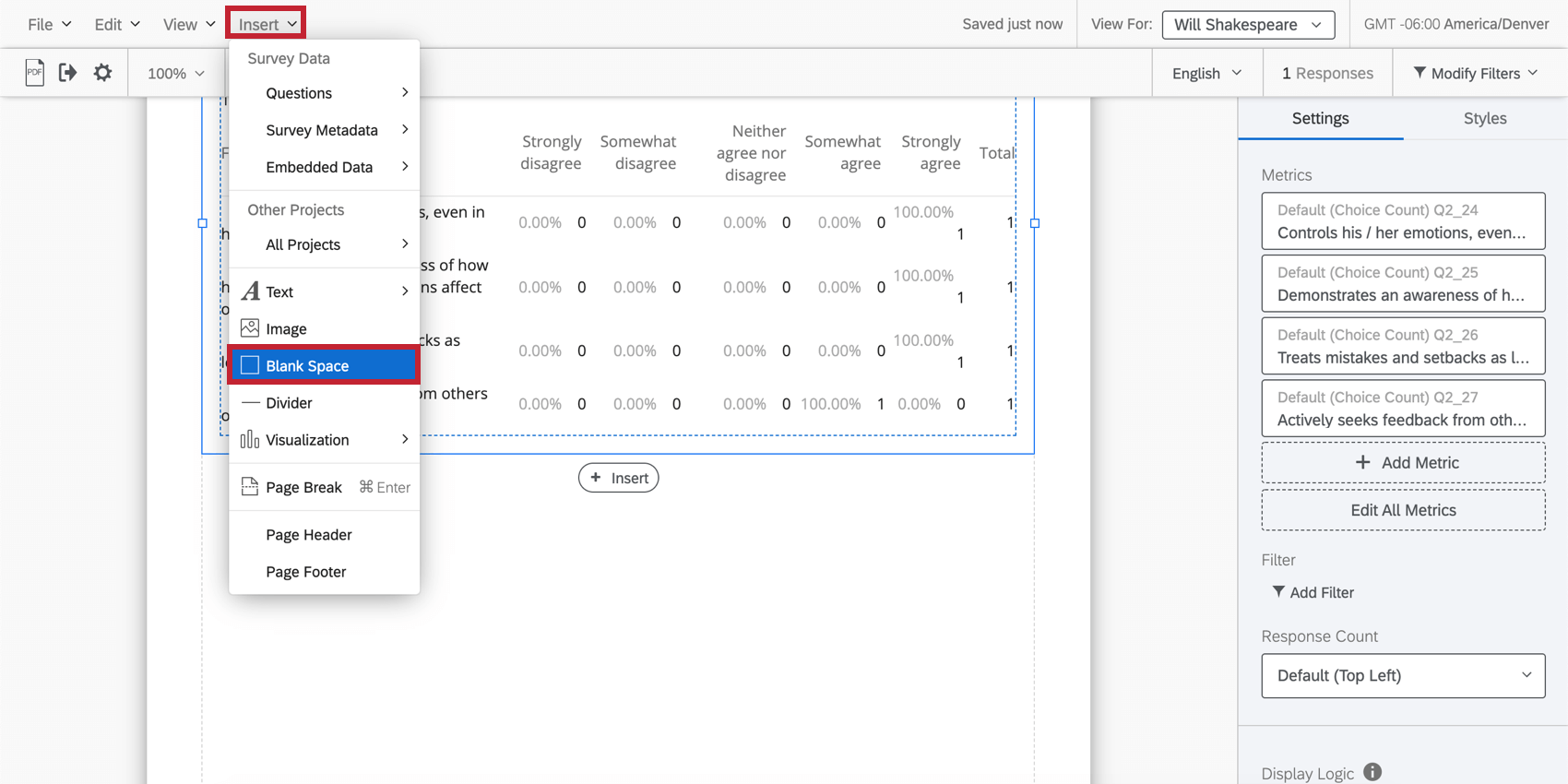
Task: Select the Q2_24 Controls emotions metric
Action: coord(1402,221)
